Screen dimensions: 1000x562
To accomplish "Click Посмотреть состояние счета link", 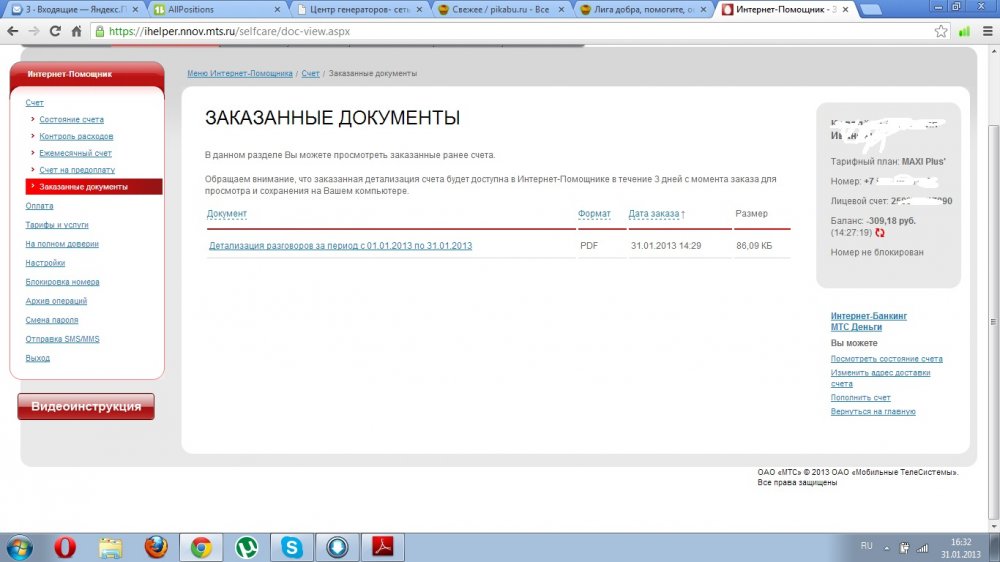I will pyautogui.click(x=886, y=359).
